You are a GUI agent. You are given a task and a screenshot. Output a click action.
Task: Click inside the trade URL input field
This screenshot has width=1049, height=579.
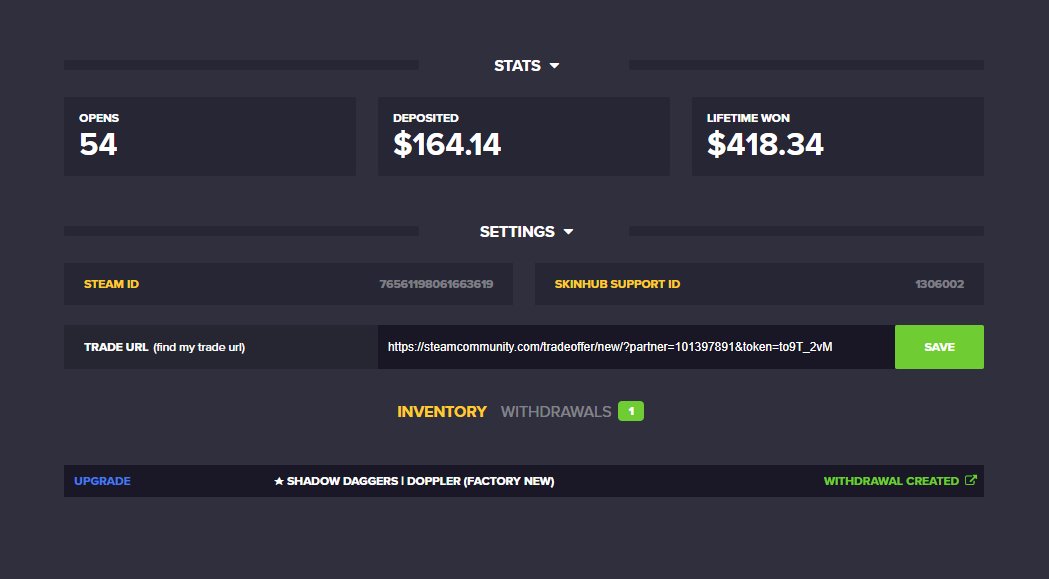coord(636,347)
